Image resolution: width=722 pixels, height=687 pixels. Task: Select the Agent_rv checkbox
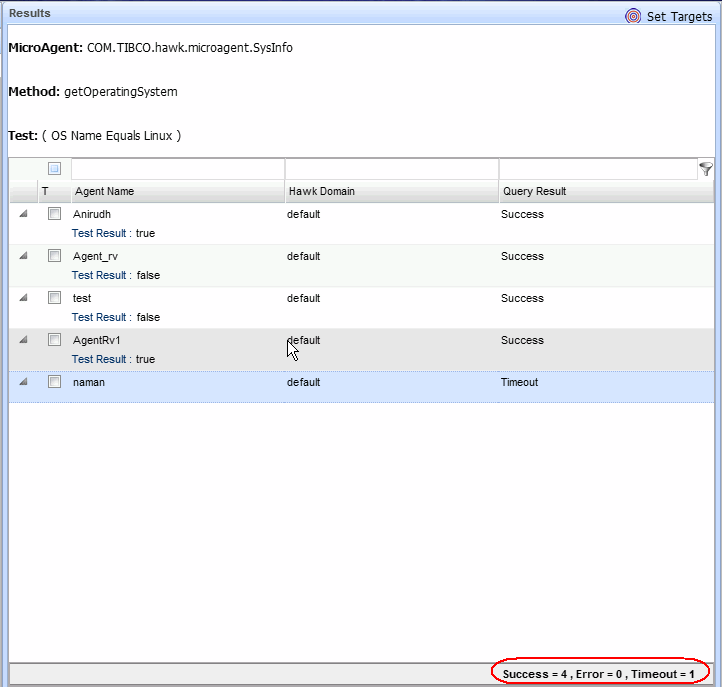(x=55, y=256)
